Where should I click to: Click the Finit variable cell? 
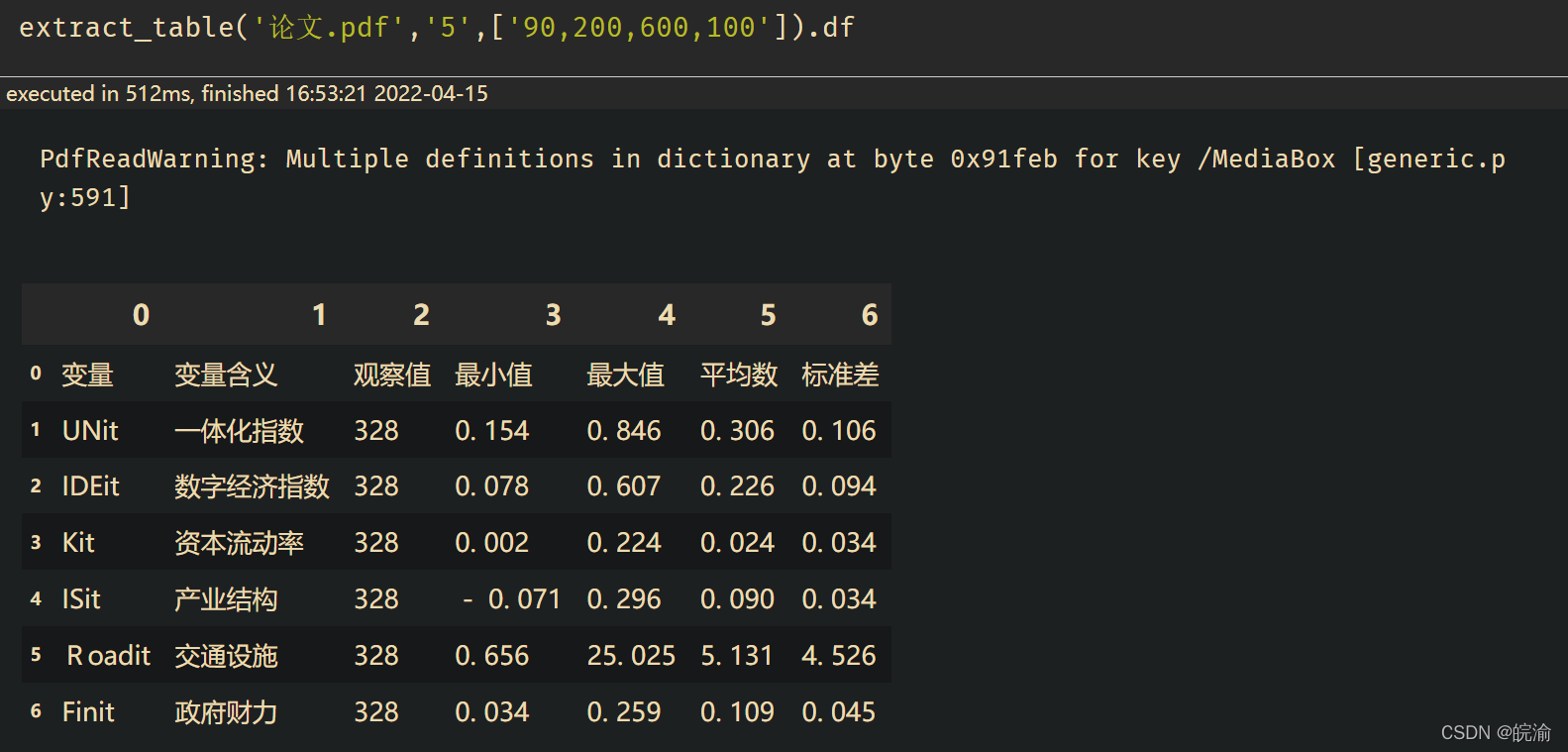88,711
